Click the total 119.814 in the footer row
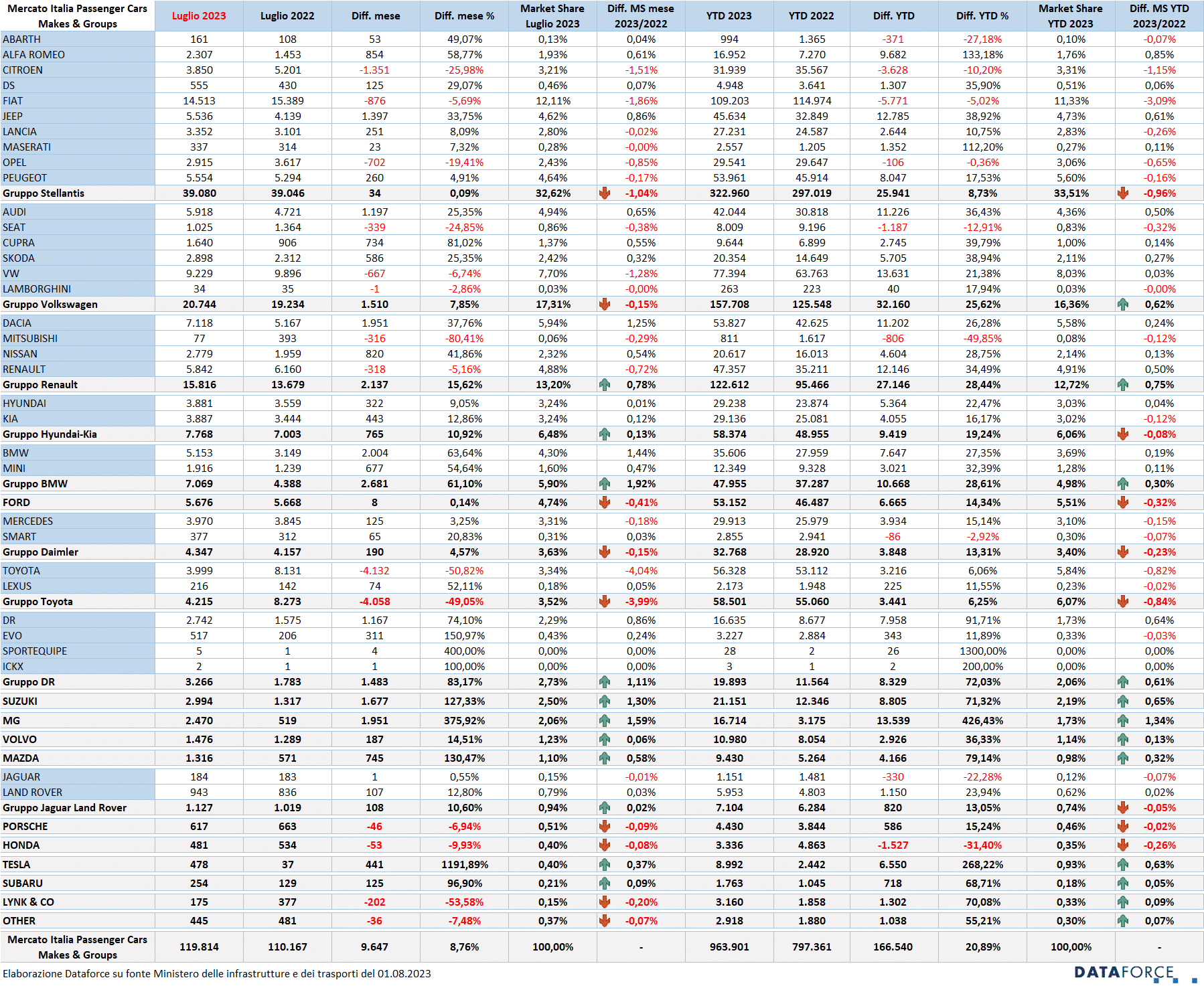 199,947
